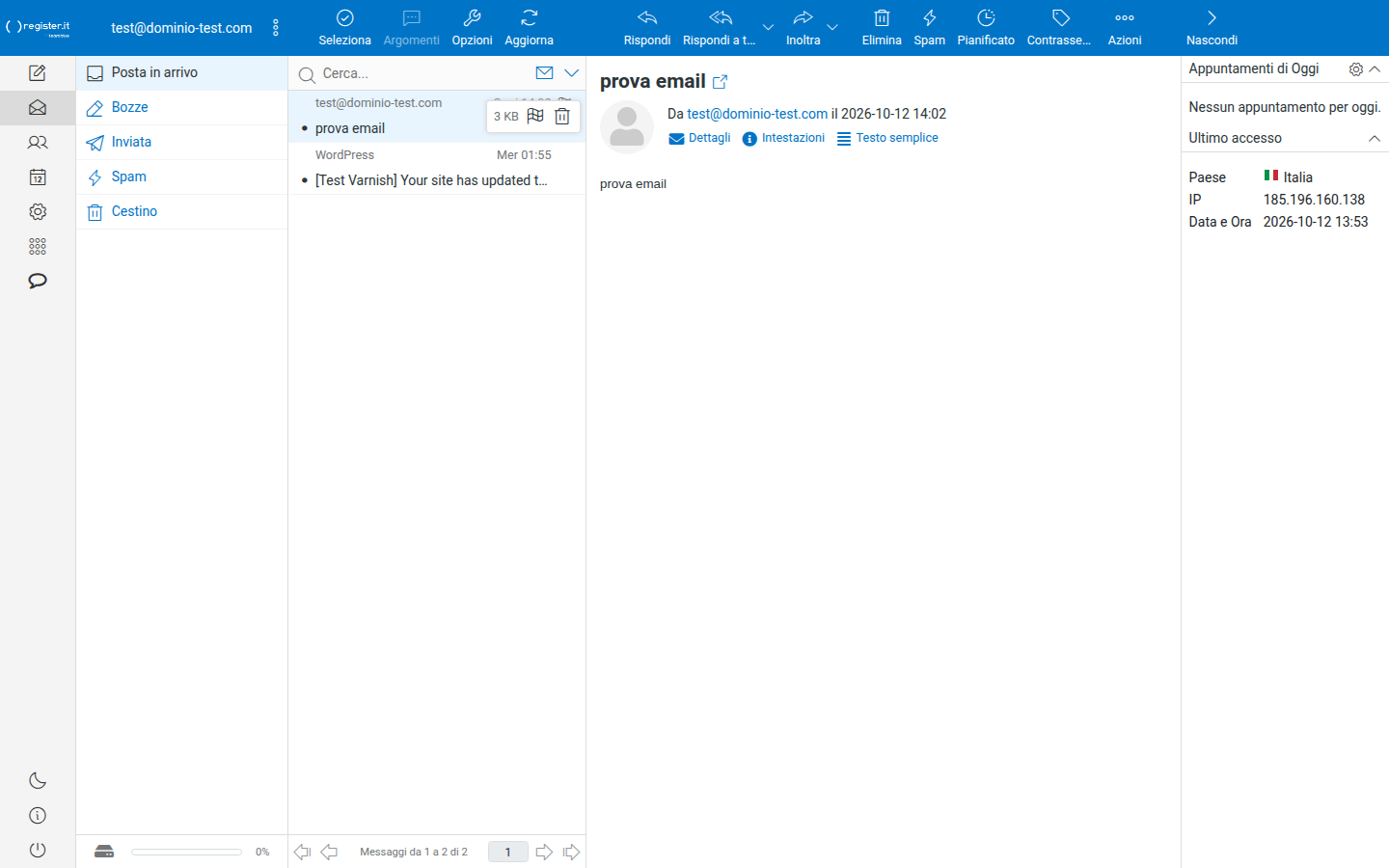Click the Dettagli link

699,138
